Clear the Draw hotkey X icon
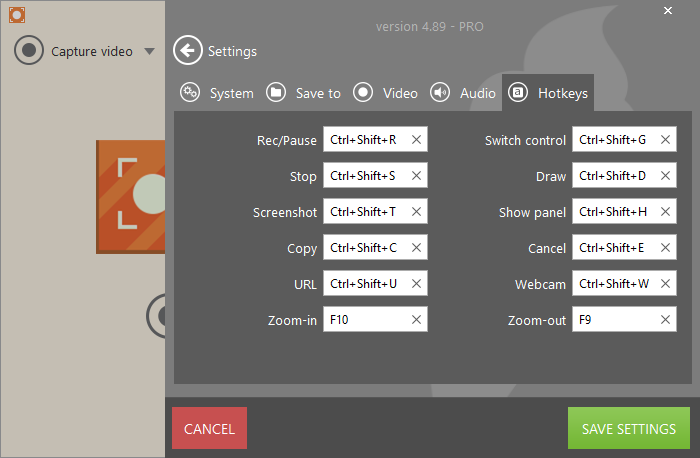Screen dimensions: 700x458 point(665,176)
